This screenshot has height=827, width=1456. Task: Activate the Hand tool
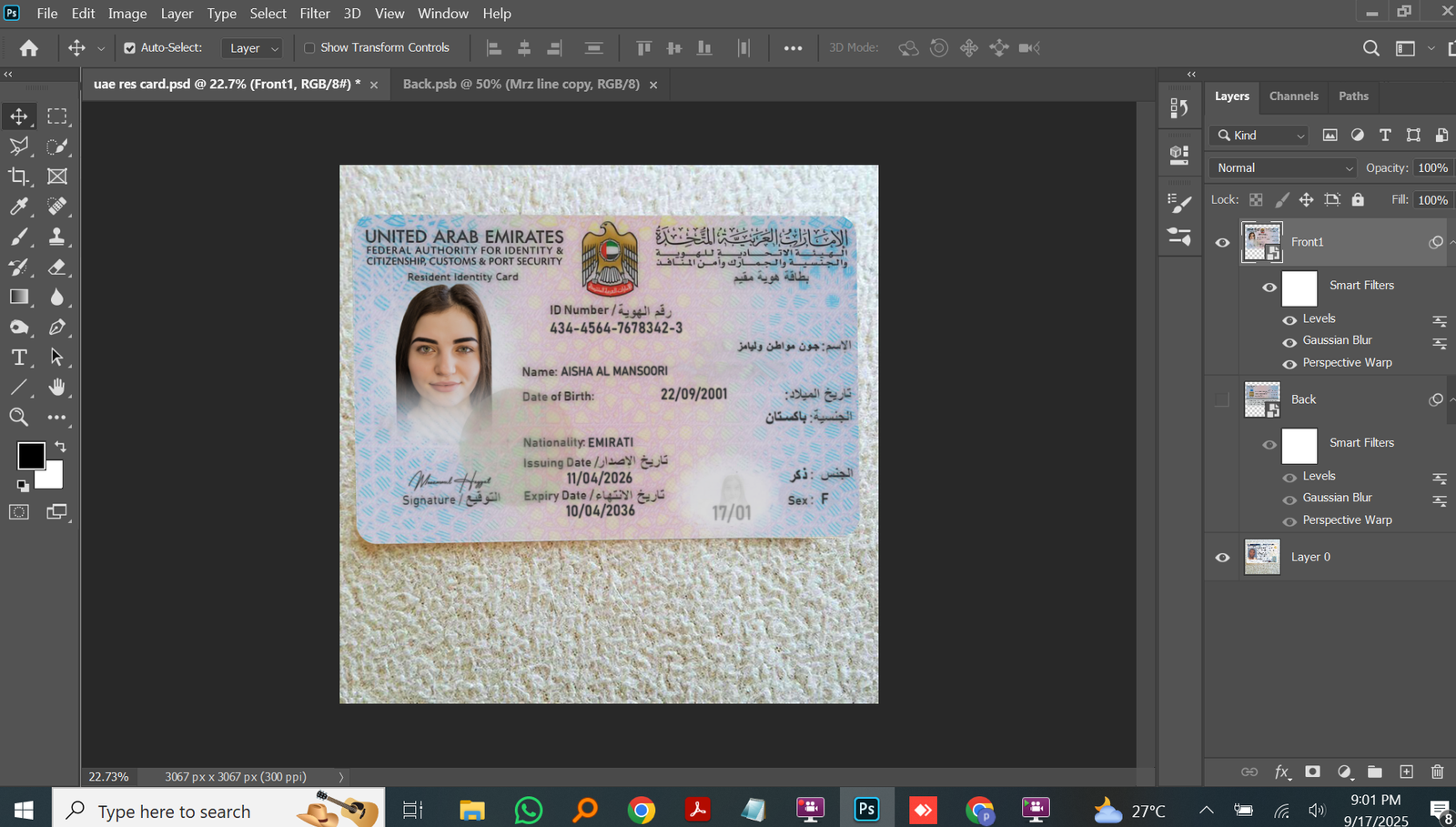coord(56,388)
